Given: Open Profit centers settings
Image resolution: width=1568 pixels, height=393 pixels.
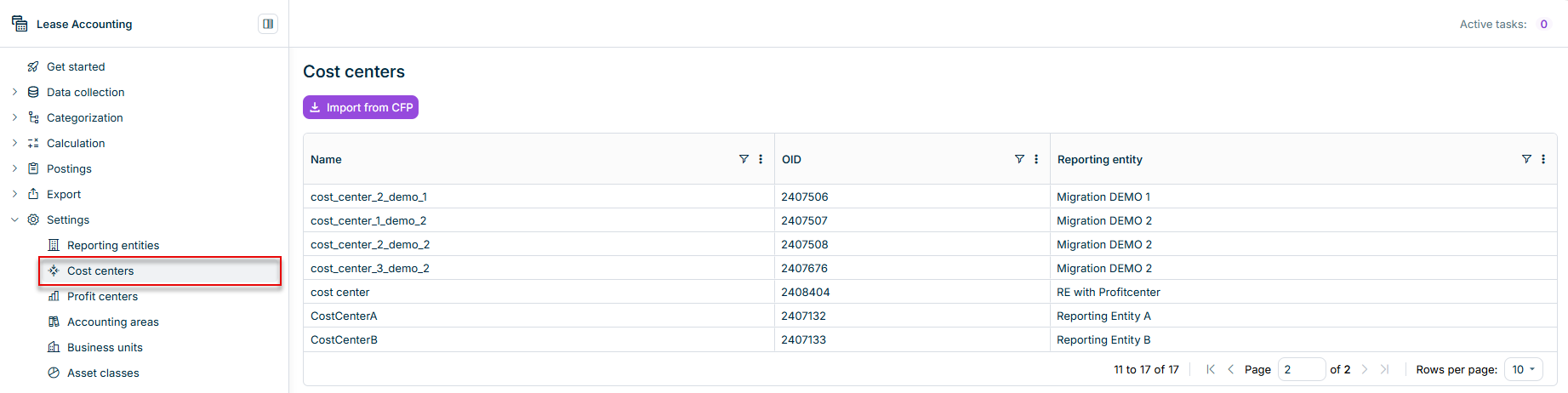Looking at the screenshot, I should coord(102,296).
